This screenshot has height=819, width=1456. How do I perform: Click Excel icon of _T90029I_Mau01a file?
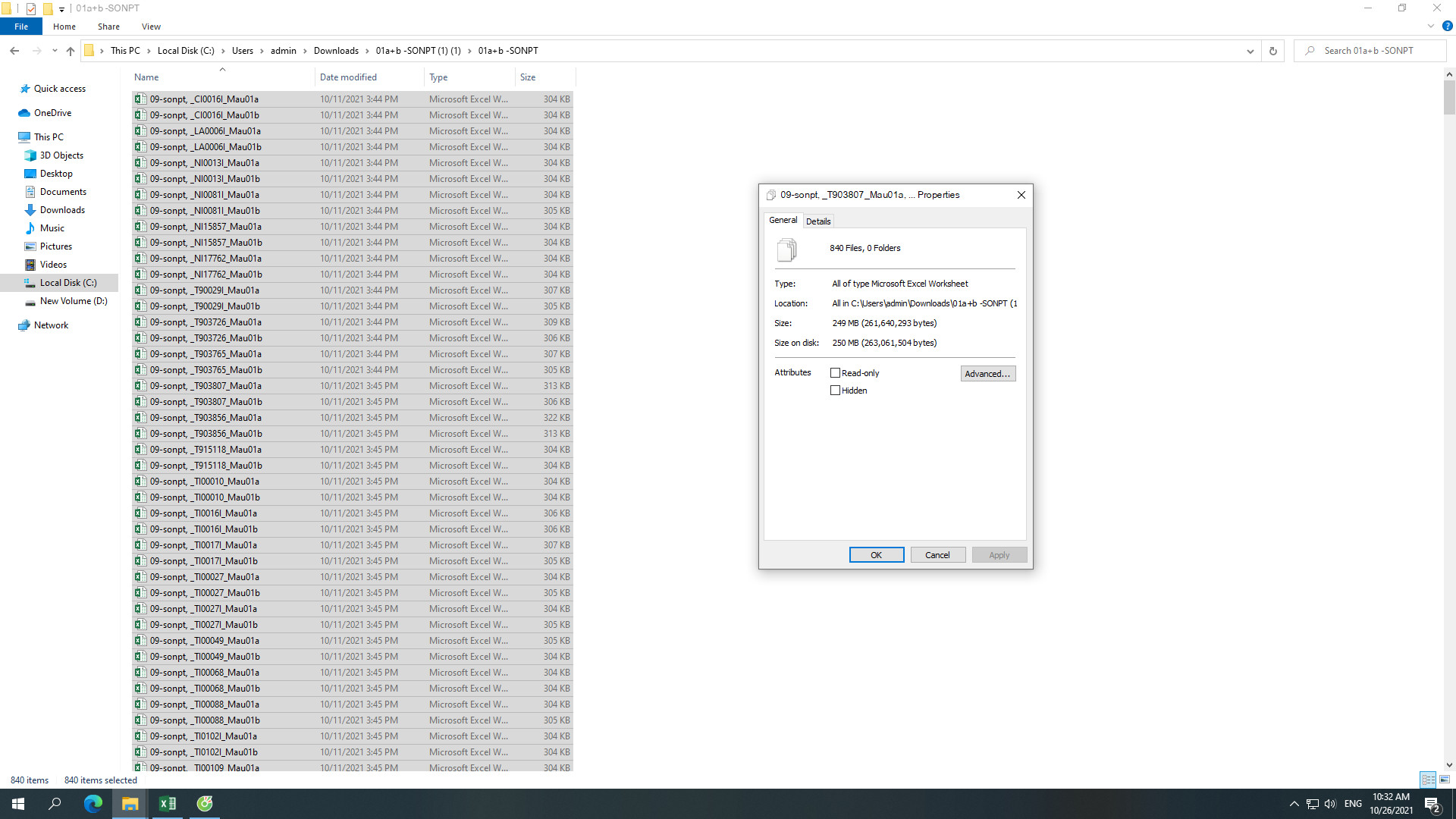pos(140,290)
